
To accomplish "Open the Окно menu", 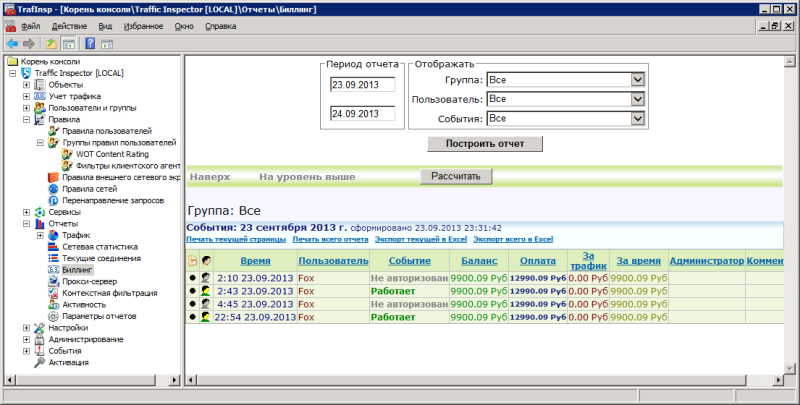I will pos(184,26).
